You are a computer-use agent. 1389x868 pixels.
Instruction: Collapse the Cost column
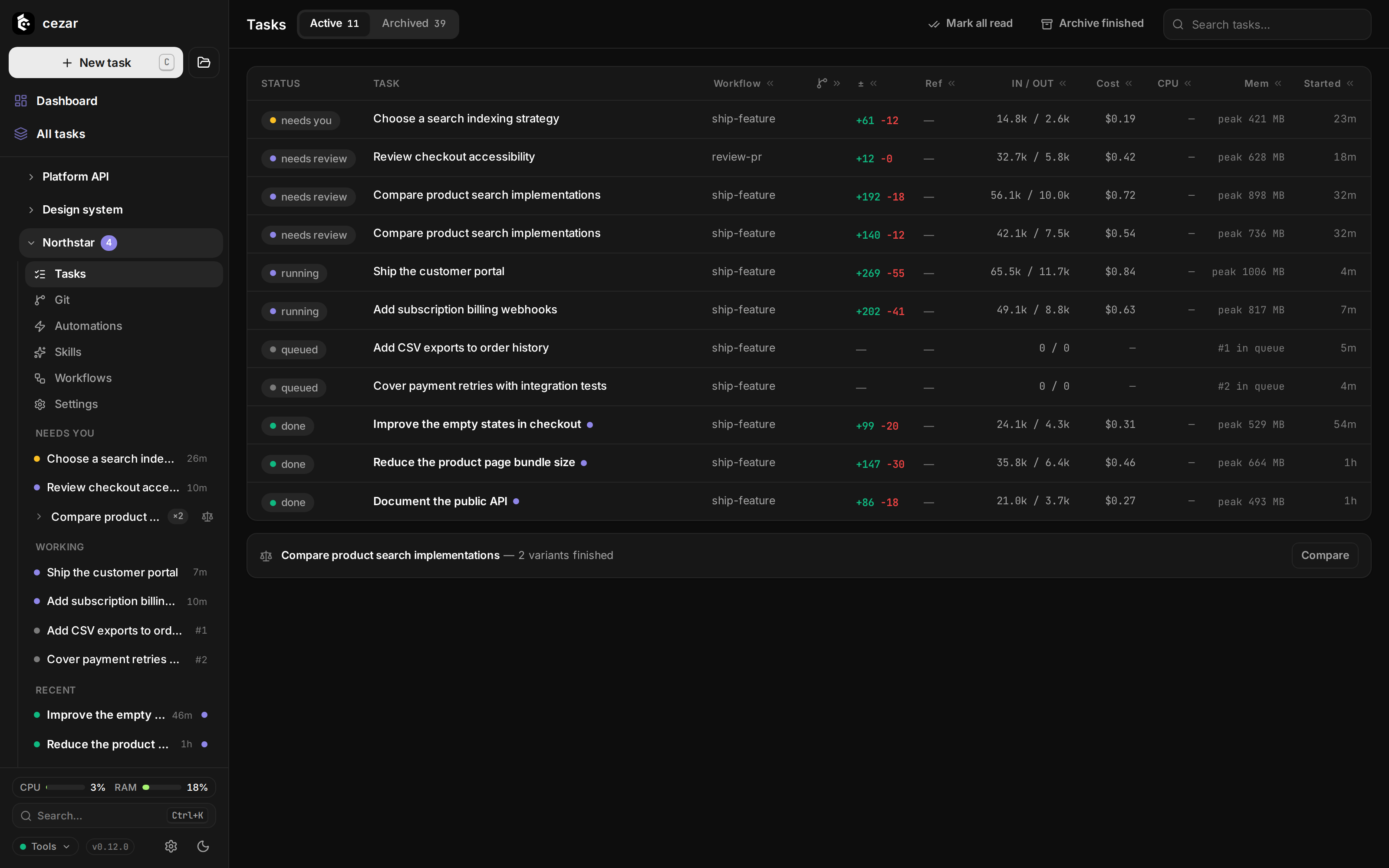tap(1129, 83)
